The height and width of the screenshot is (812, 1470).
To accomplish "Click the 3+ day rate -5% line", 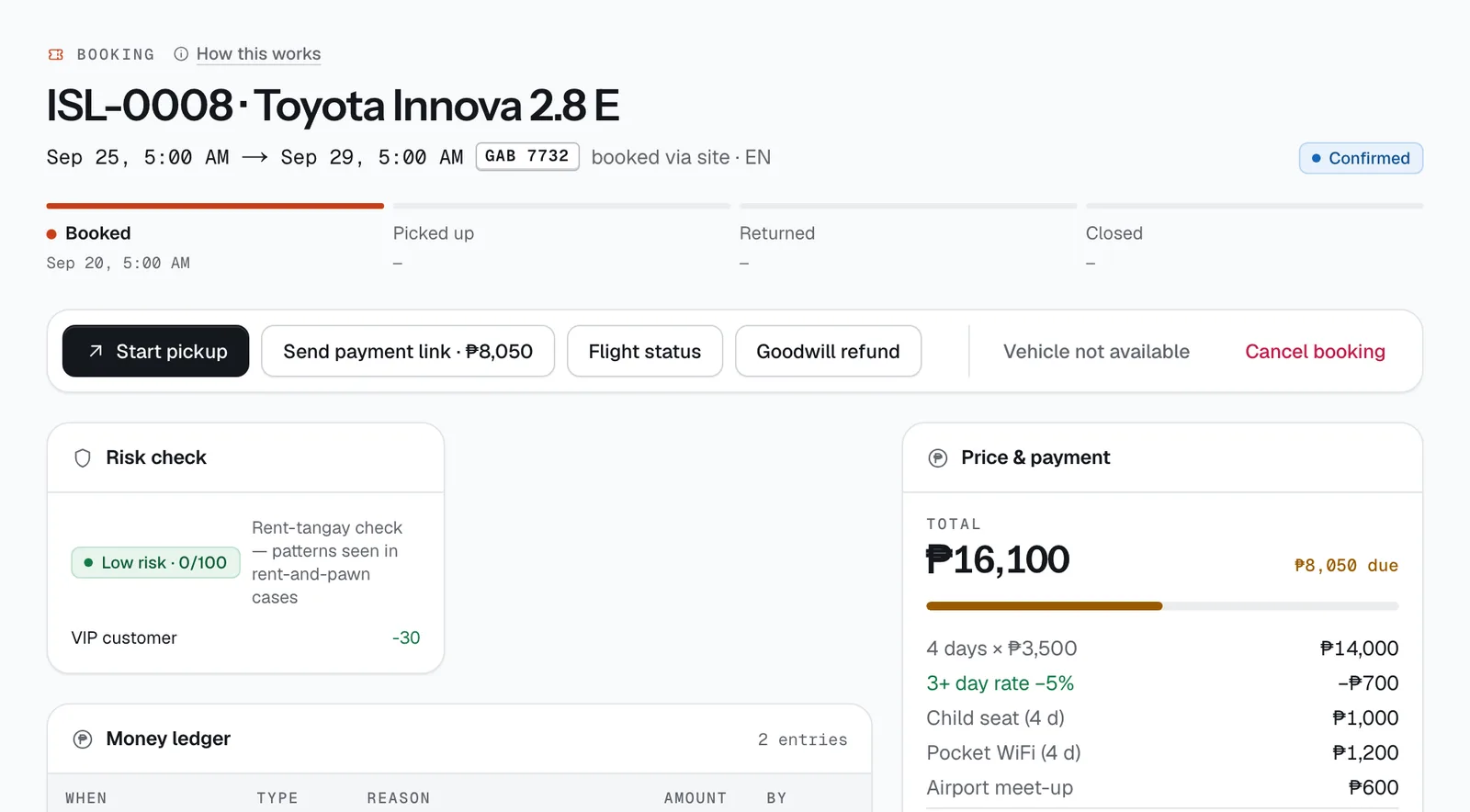I will (x=1162, y=683).
